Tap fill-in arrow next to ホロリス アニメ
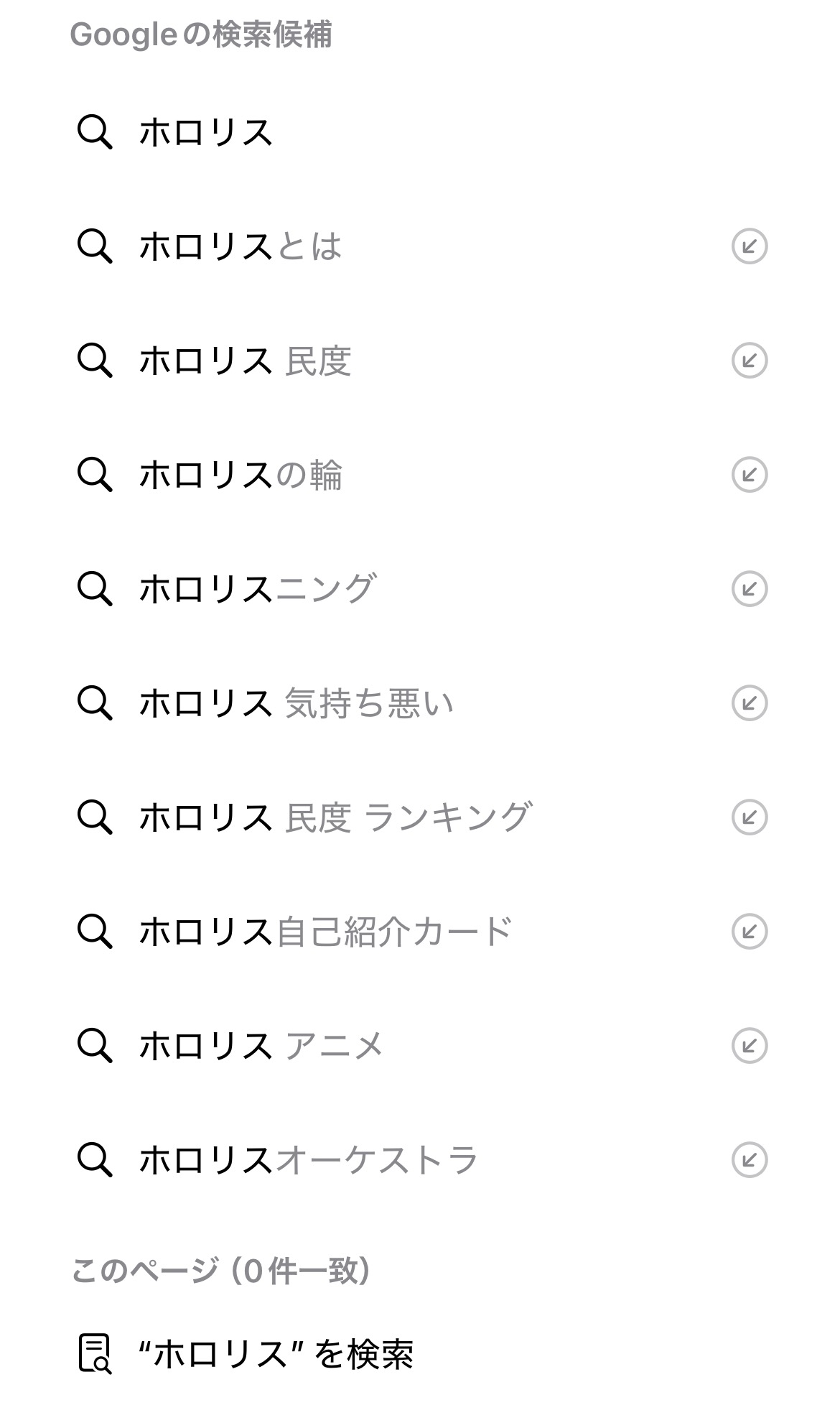Viewport: 840px width, 1405px height. pos(749,1046)
